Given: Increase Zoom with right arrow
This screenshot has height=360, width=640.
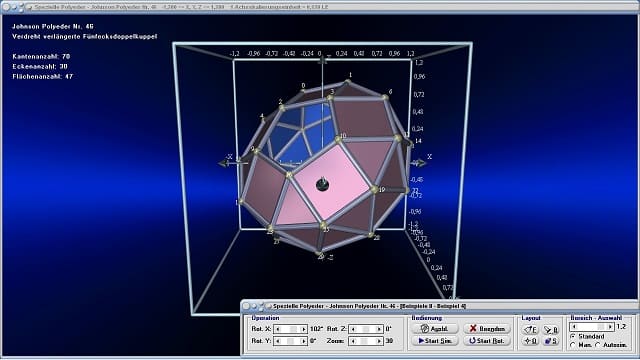Looking at the screenshot, I should click(x=379, y=341).
